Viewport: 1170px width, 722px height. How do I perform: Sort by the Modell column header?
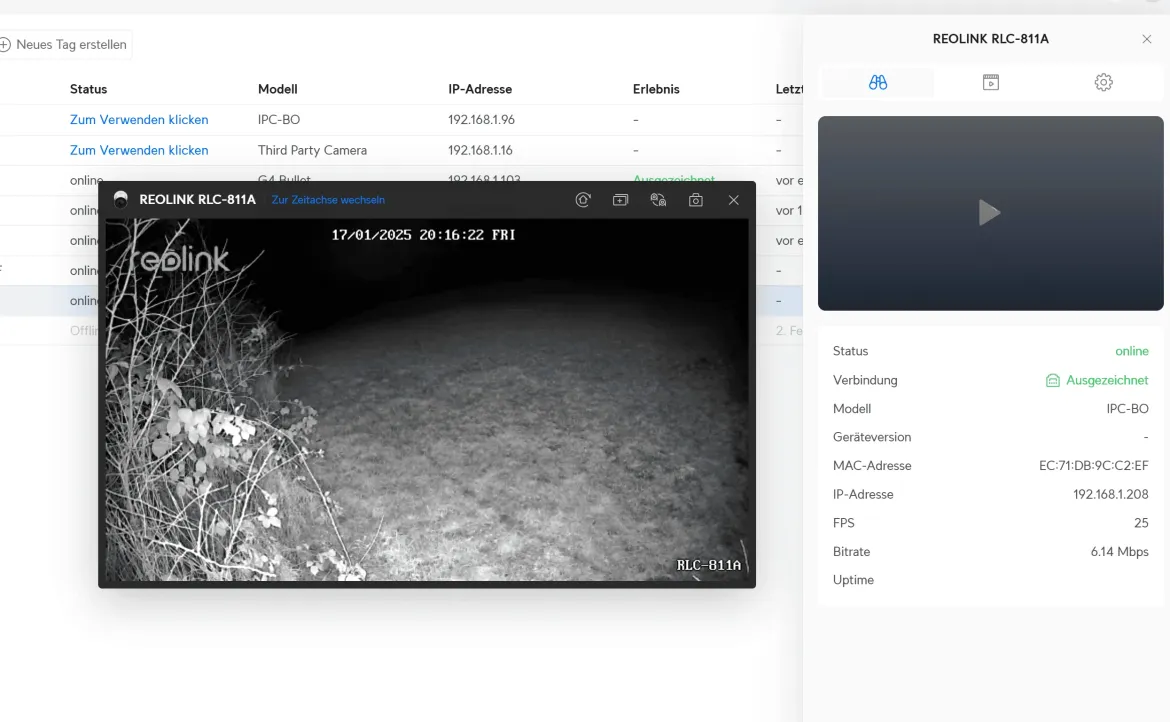tap(278, 89)
